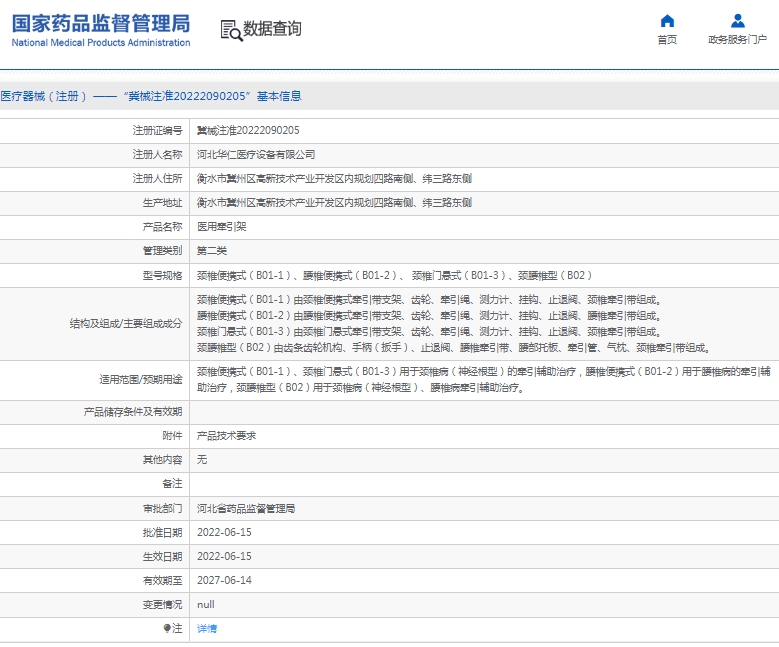779x647 pixels.
Task: Click the 生产地址 address value
Action: tap(334, 203)
